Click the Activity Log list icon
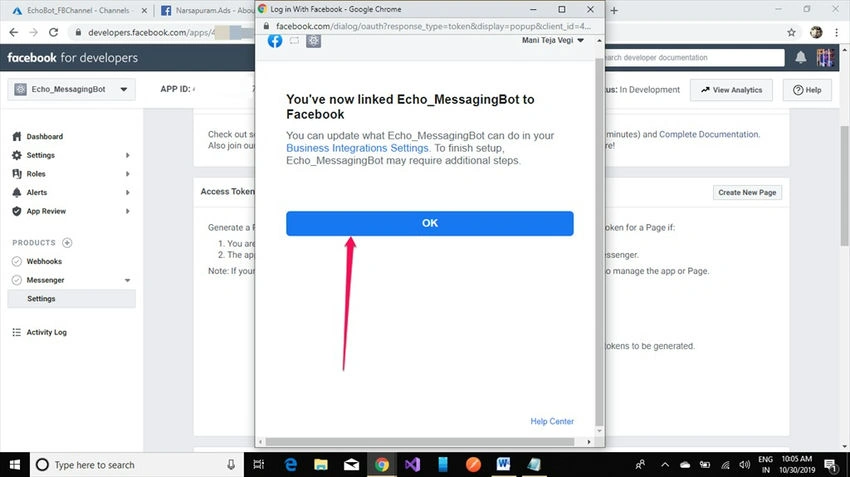Screen dimensions: 850x477 point(17,332)
